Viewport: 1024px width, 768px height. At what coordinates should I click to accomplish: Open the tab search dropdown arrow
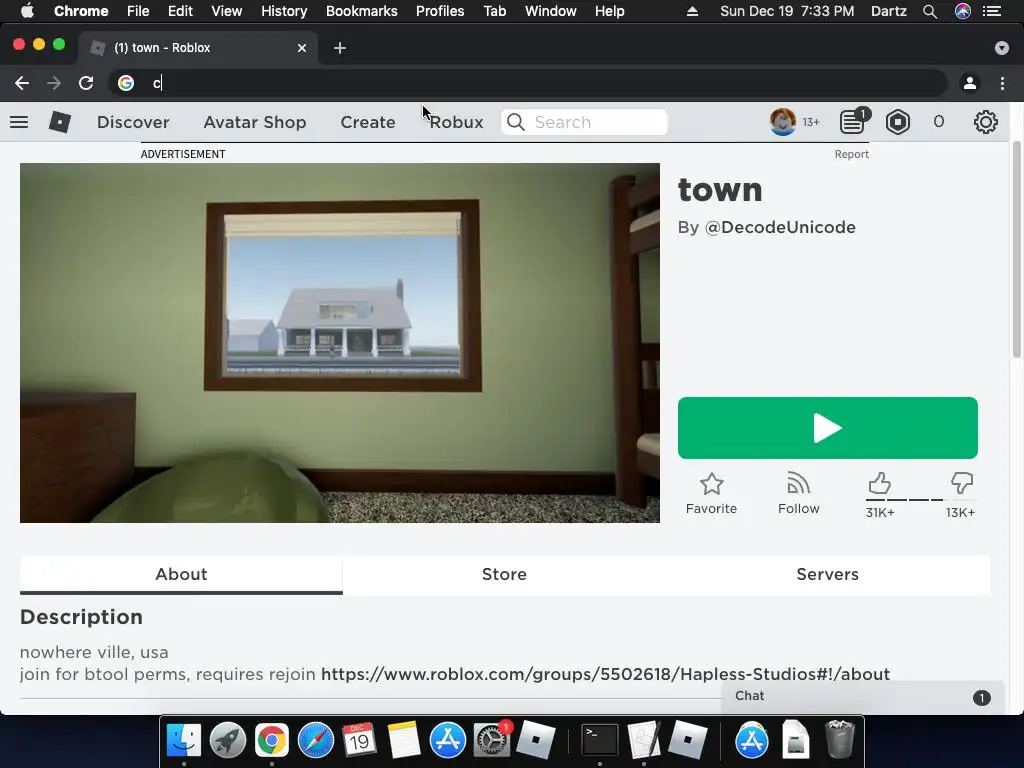(1002, 48)
